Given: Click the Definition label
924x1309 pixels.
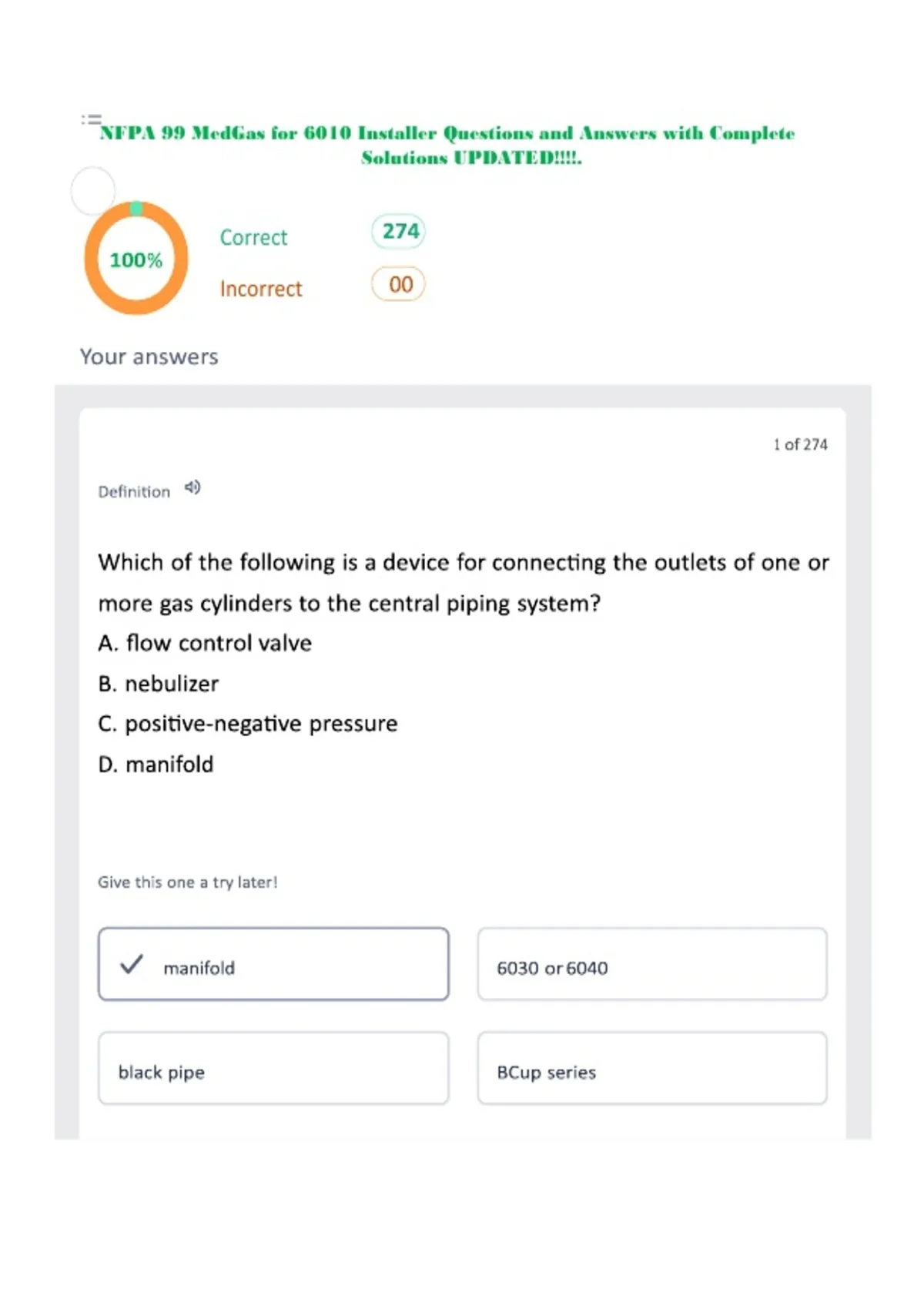Looking at the screenshot, I should pyautogui.click(x=134, y=491).
